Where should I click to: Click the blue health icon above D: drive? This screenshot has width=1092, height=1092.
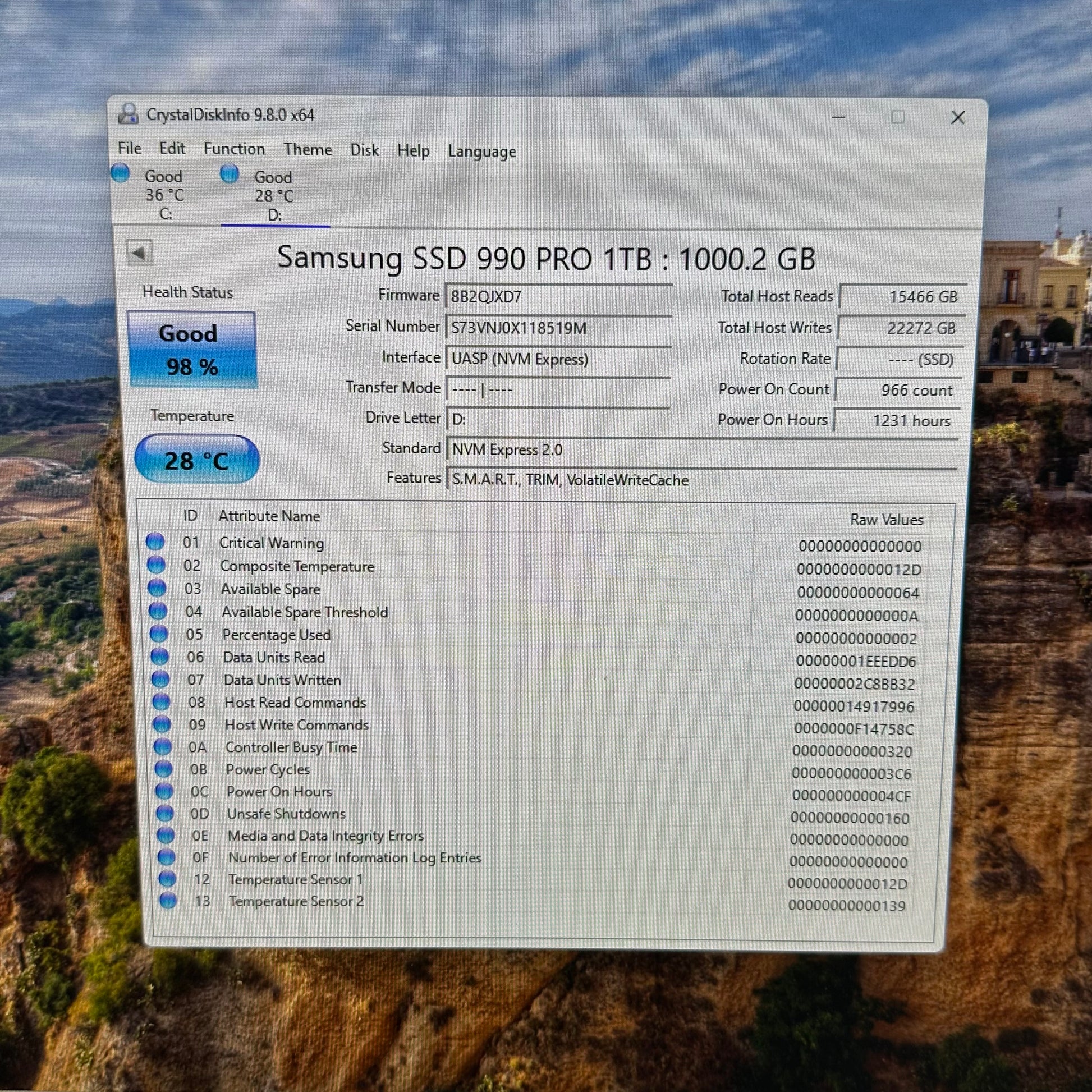[x=230, y=173]
